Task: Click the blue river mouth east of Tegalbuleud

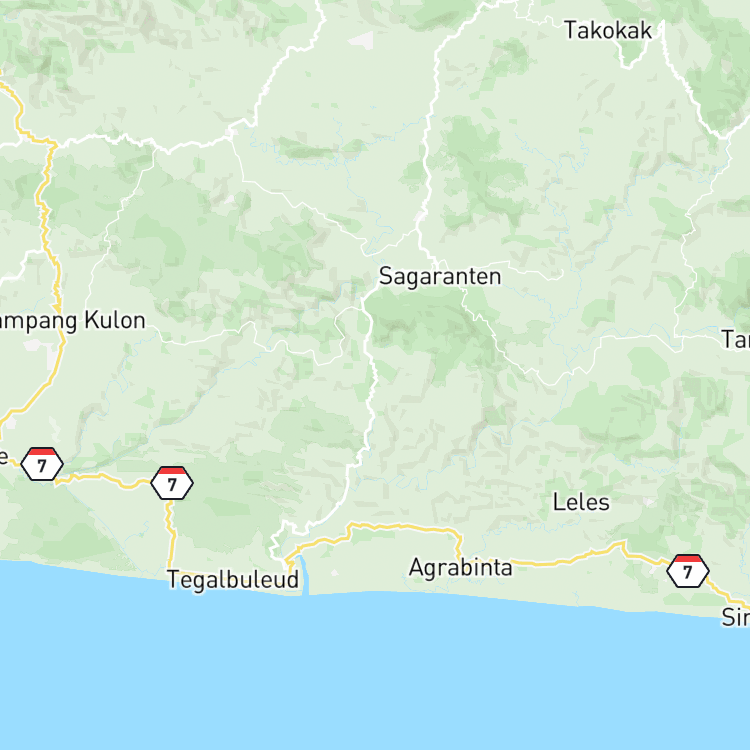Action: pyautogui.click(x=304, y=574)
